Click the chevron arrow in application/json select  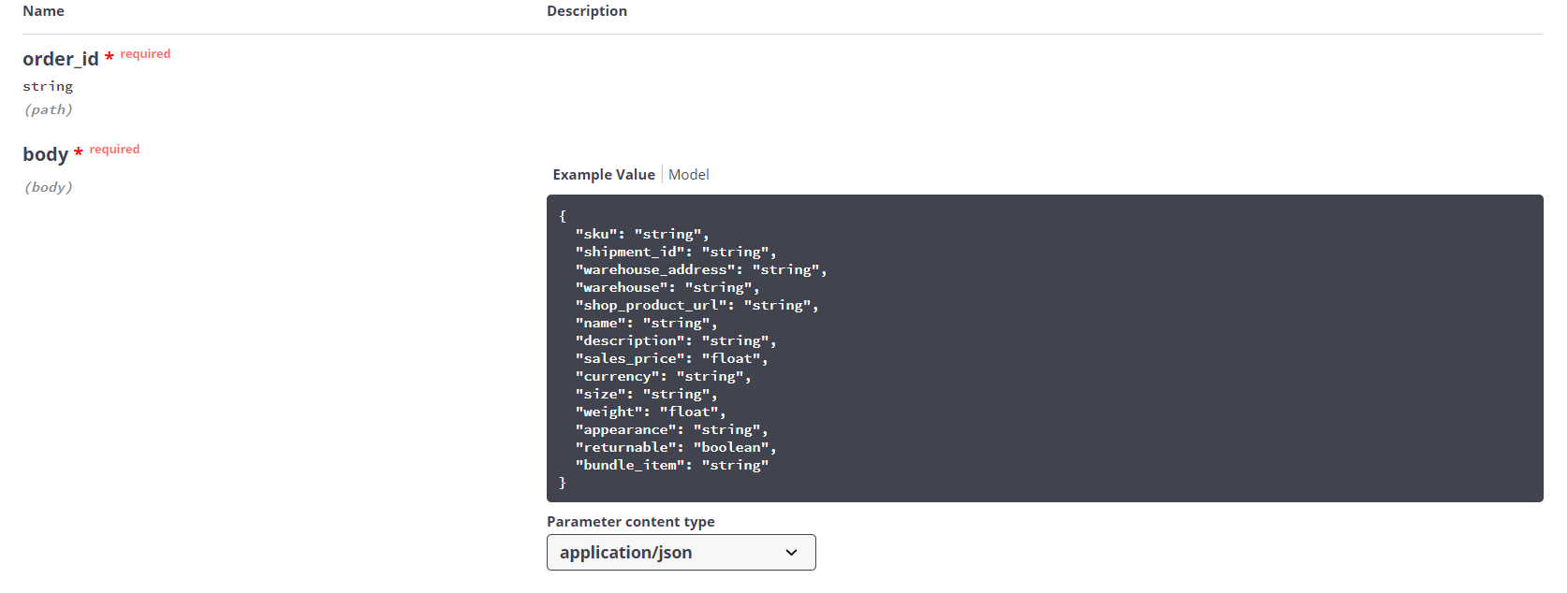[x=792, y=553]
